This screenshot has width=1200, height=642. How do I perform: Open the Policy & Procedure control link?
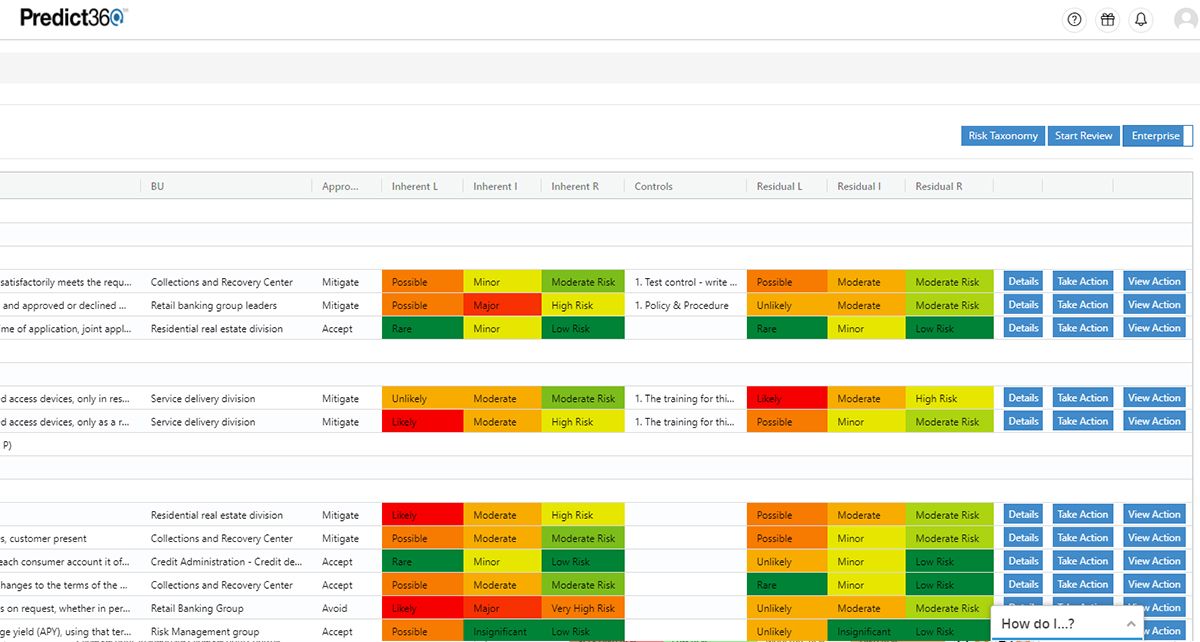[x=686, y=305]
